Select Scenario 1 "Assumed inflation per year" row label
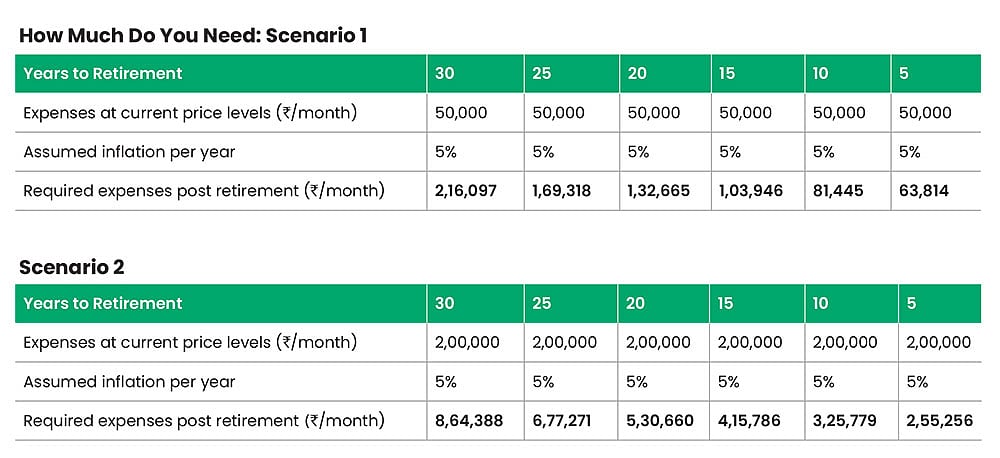This screenshot has width=1000, height=458. pos(129,152)
